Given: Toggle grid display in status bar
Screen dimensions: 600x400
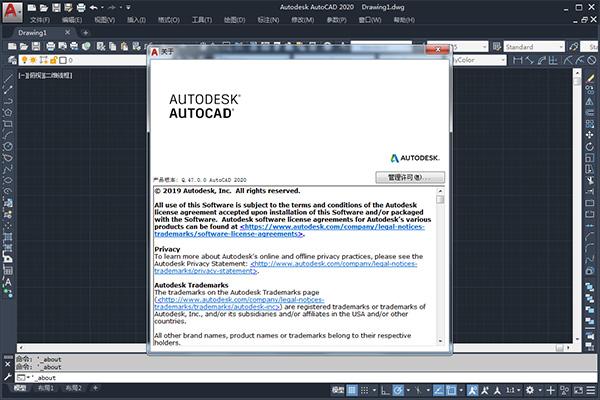Looking at the screenshot, I should click(352, 390).
